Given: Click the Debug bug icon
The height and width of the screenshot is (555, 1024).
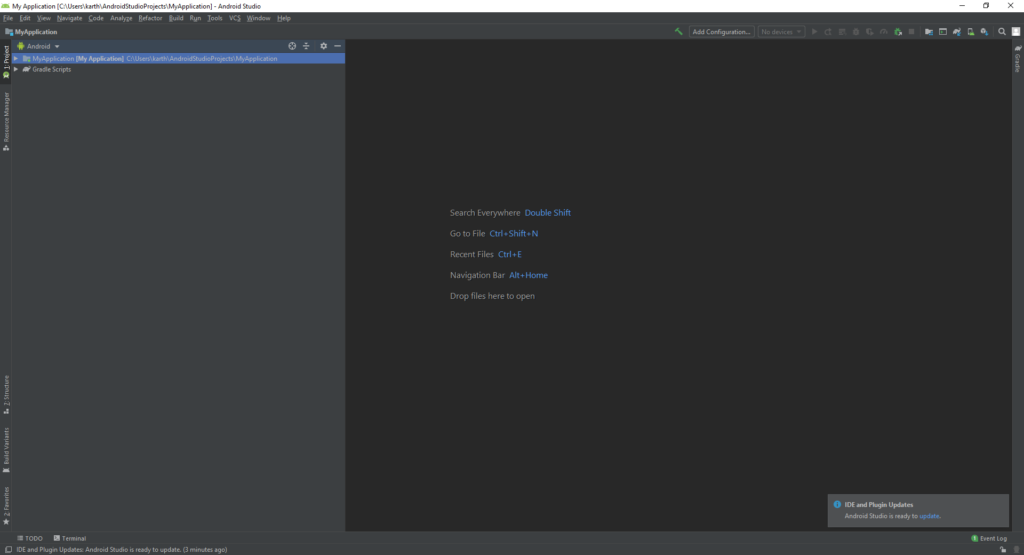Looking at the screenshot, I should point(856,31).
